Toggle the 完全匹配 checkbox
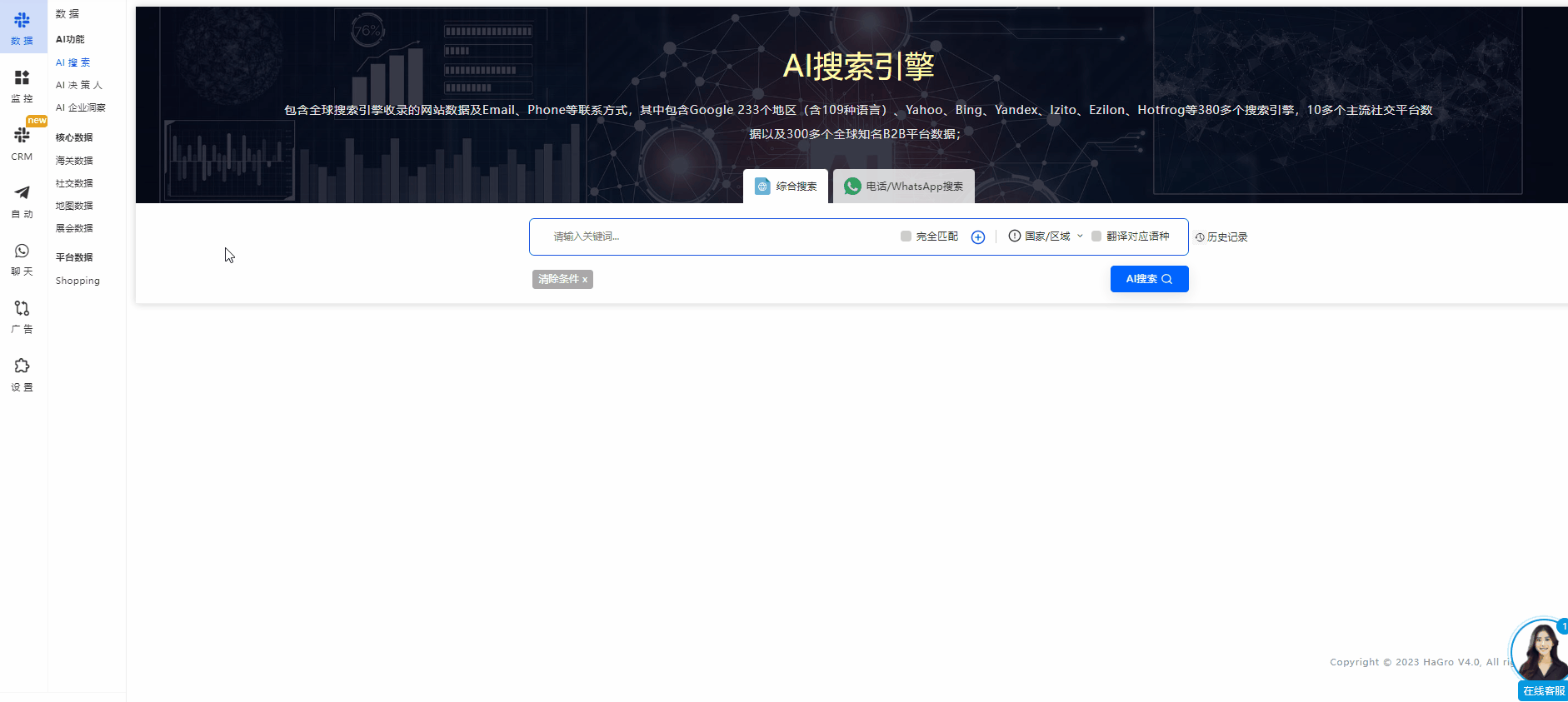Screen dimensions: 1568x702 906,236
